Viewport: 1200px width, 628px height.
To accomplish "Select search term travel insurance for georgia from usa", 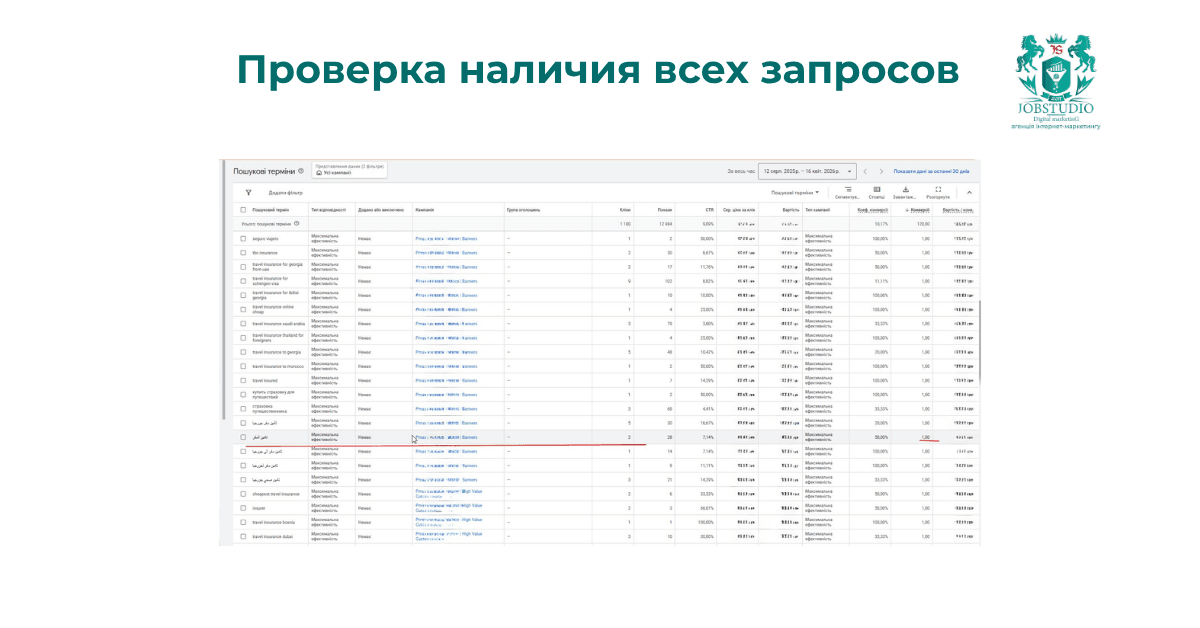I will [277, 267].
